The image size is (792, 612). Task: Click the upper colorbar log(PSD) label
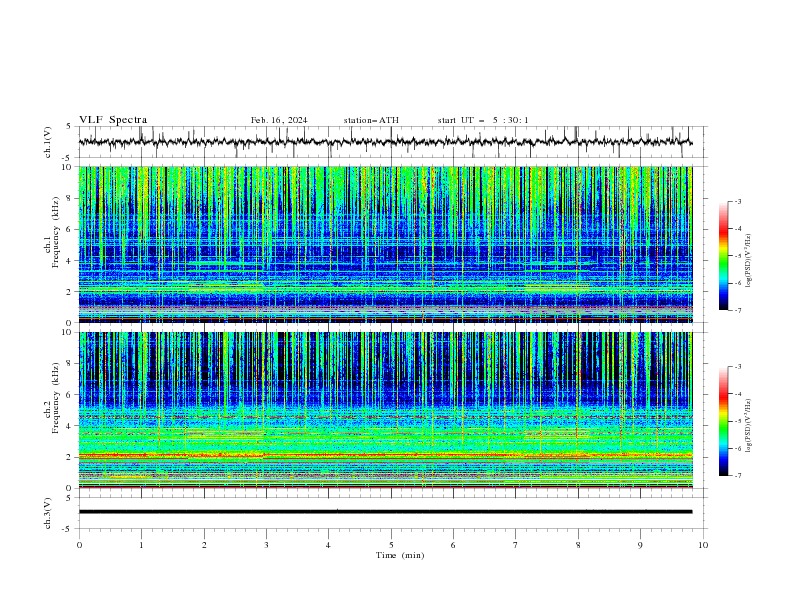pyautogui.click(x=749, y=261)
